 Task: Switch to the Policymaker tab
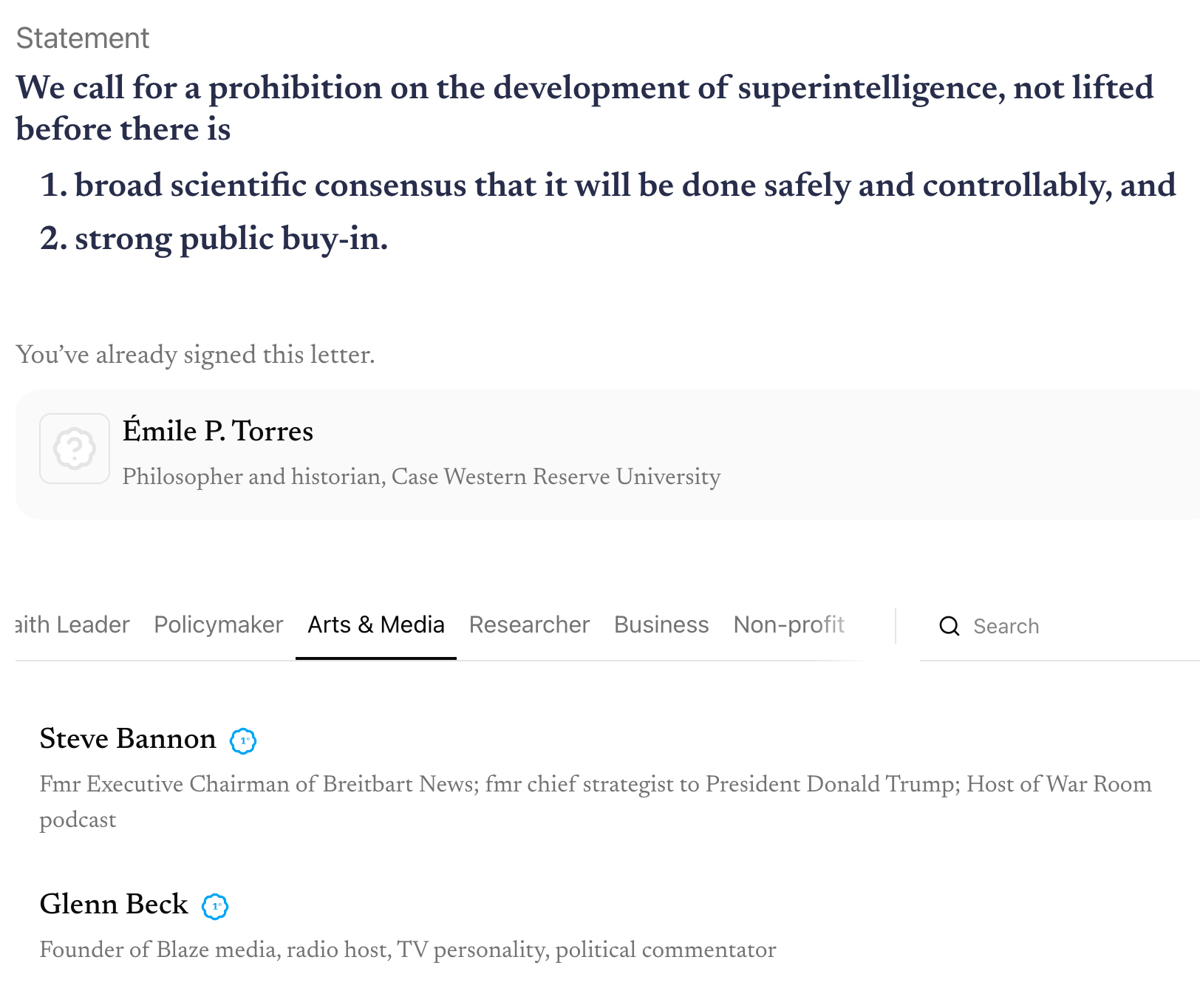(x=218, y=625)
